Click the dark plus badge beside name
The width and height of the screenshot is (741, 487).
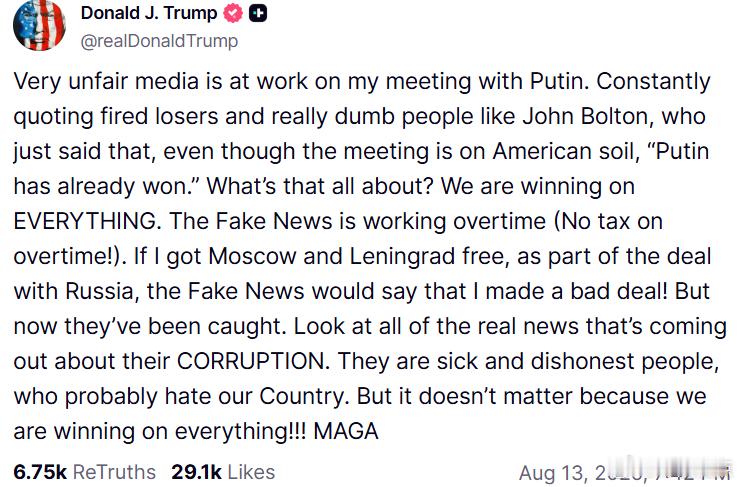tap(258, 13)
